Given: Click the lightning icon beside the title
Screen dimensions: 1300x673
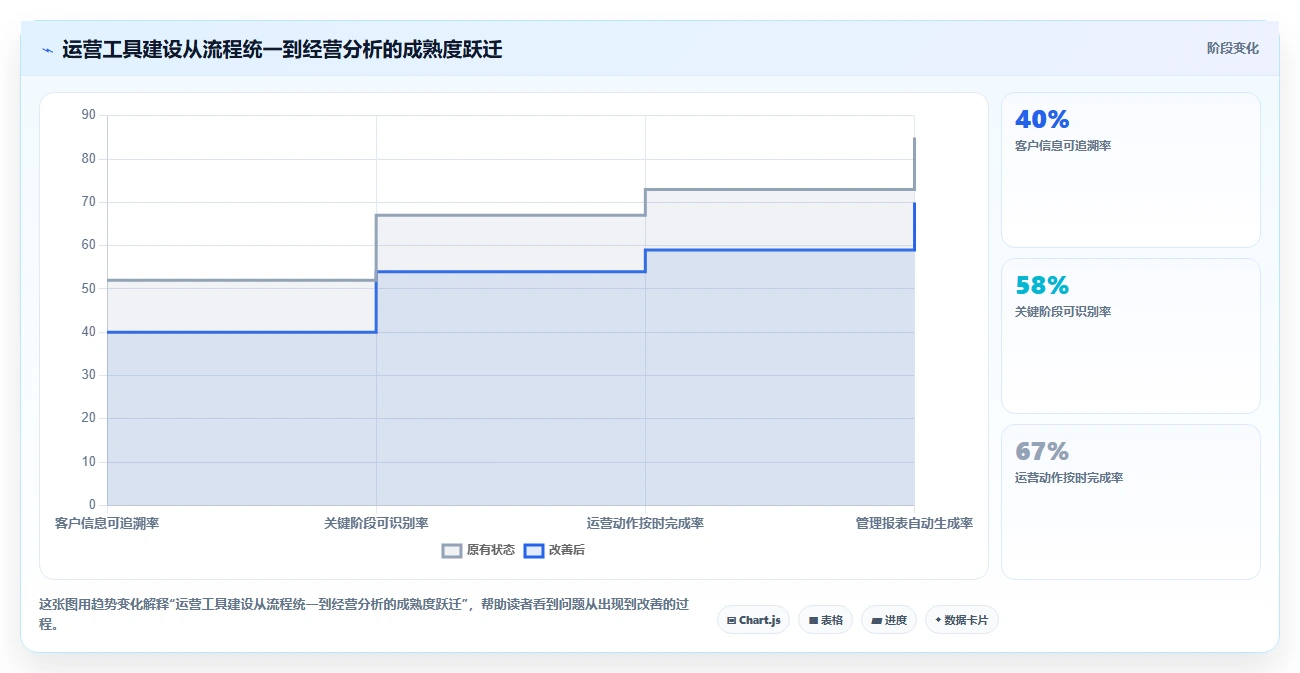Looking at the screenshot, I should pyautogui.click(x=47, y=49).
